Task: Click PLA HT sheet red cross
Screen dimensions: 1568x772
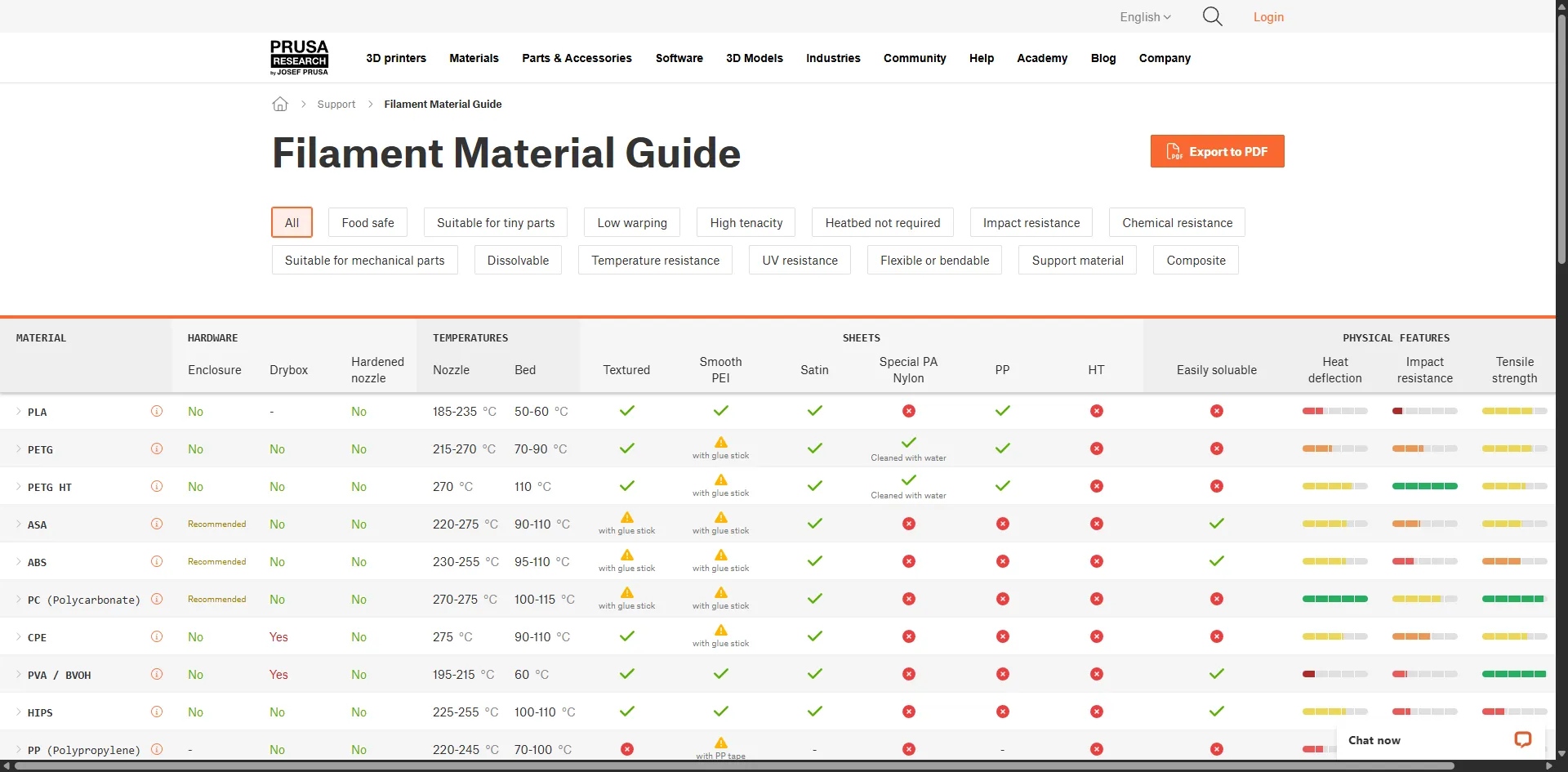Action: [x=1097, y=411]
